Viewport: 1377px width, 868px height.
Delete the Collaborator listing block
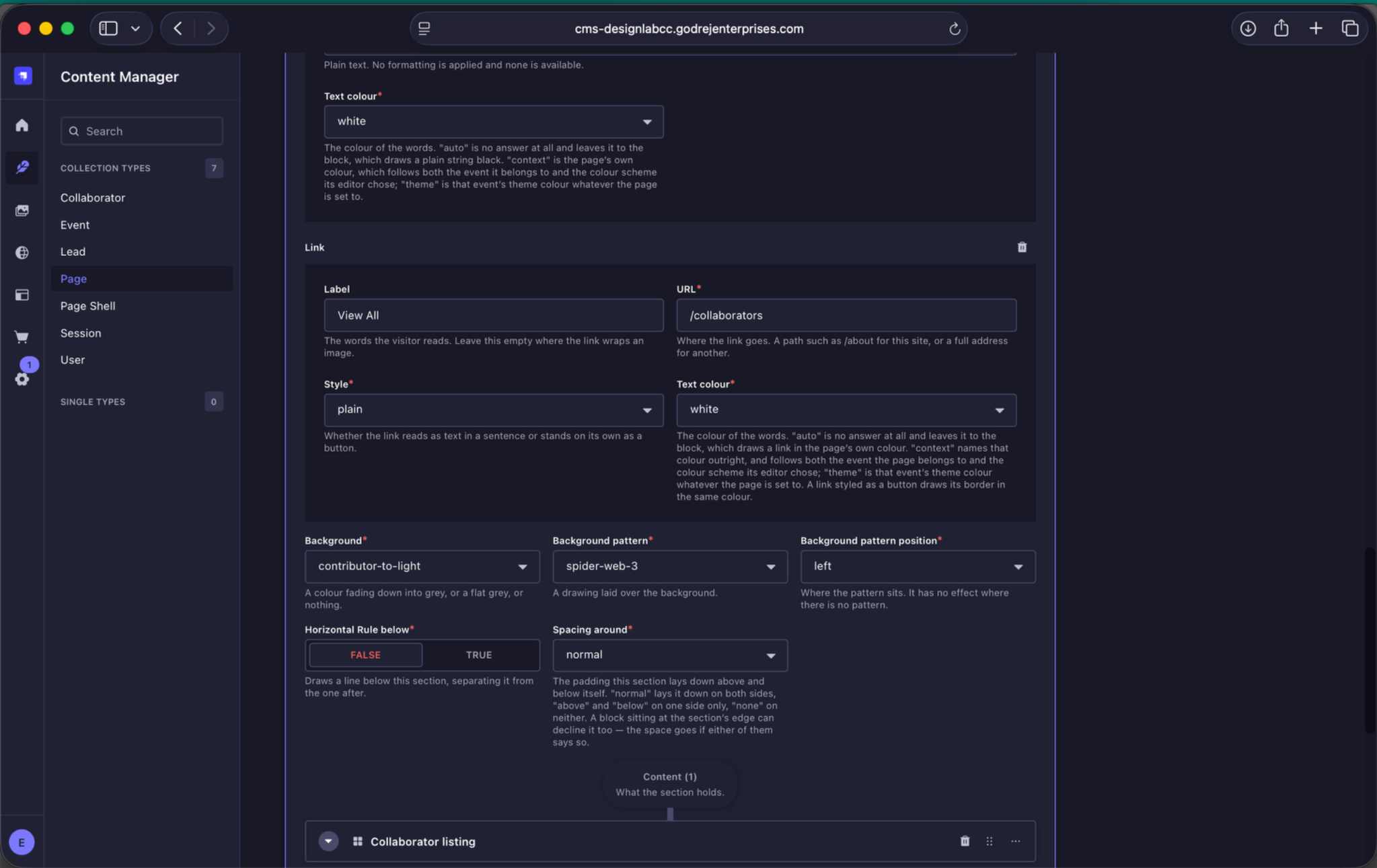click(x=965, y=841)
